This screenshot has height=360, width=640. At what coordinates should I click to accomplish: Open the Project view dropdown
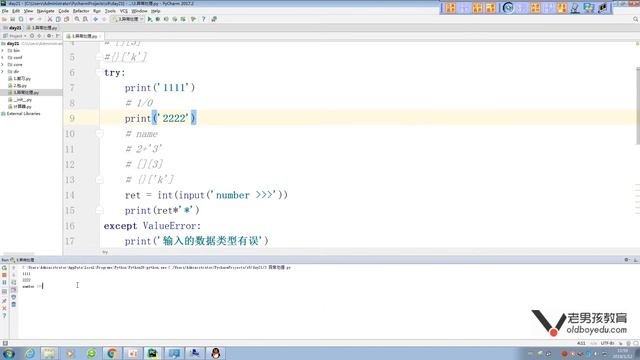pyautogui.click(x=15, y=36)
